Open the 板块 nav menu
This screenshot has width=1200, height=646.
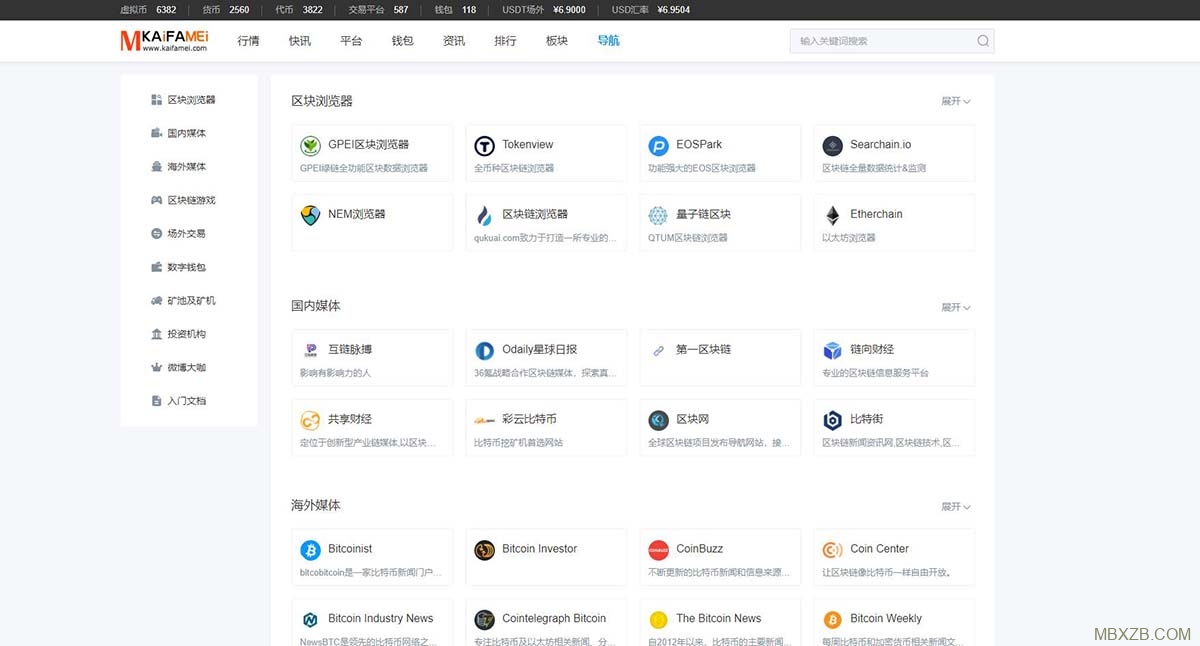coord(557,41)
